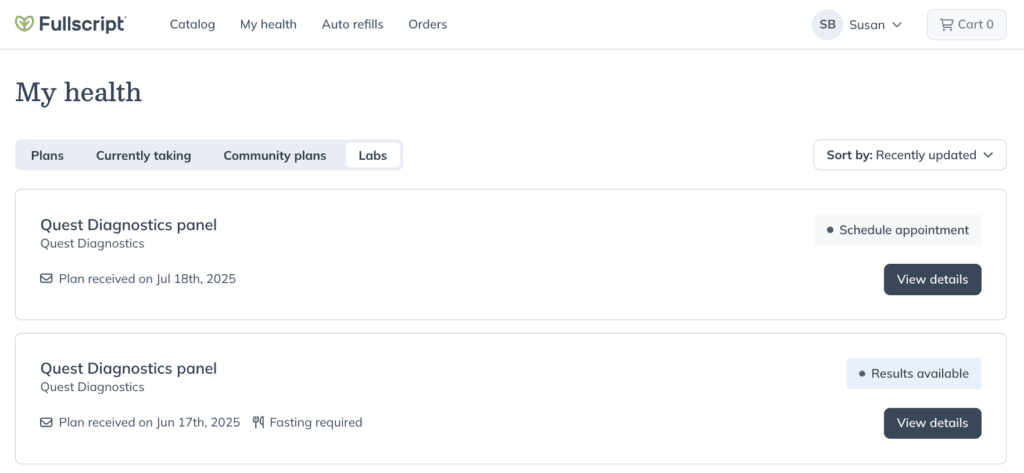The width and height of the screenshot is (1024, 473).
Task: Select the Labs tab
Action: pyautogui.click(x=373, y=155)
